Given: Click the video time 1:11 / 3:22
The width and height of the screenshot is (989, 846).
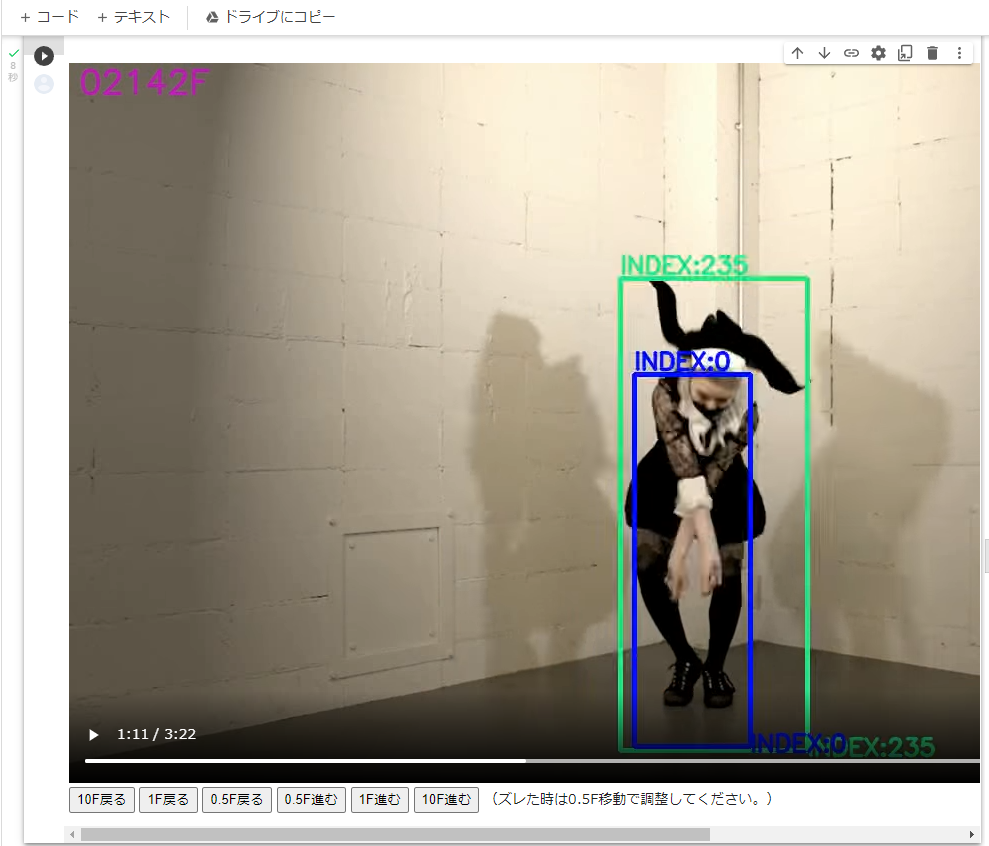Looking at the screenshot, I should click(x=156, y=734).
